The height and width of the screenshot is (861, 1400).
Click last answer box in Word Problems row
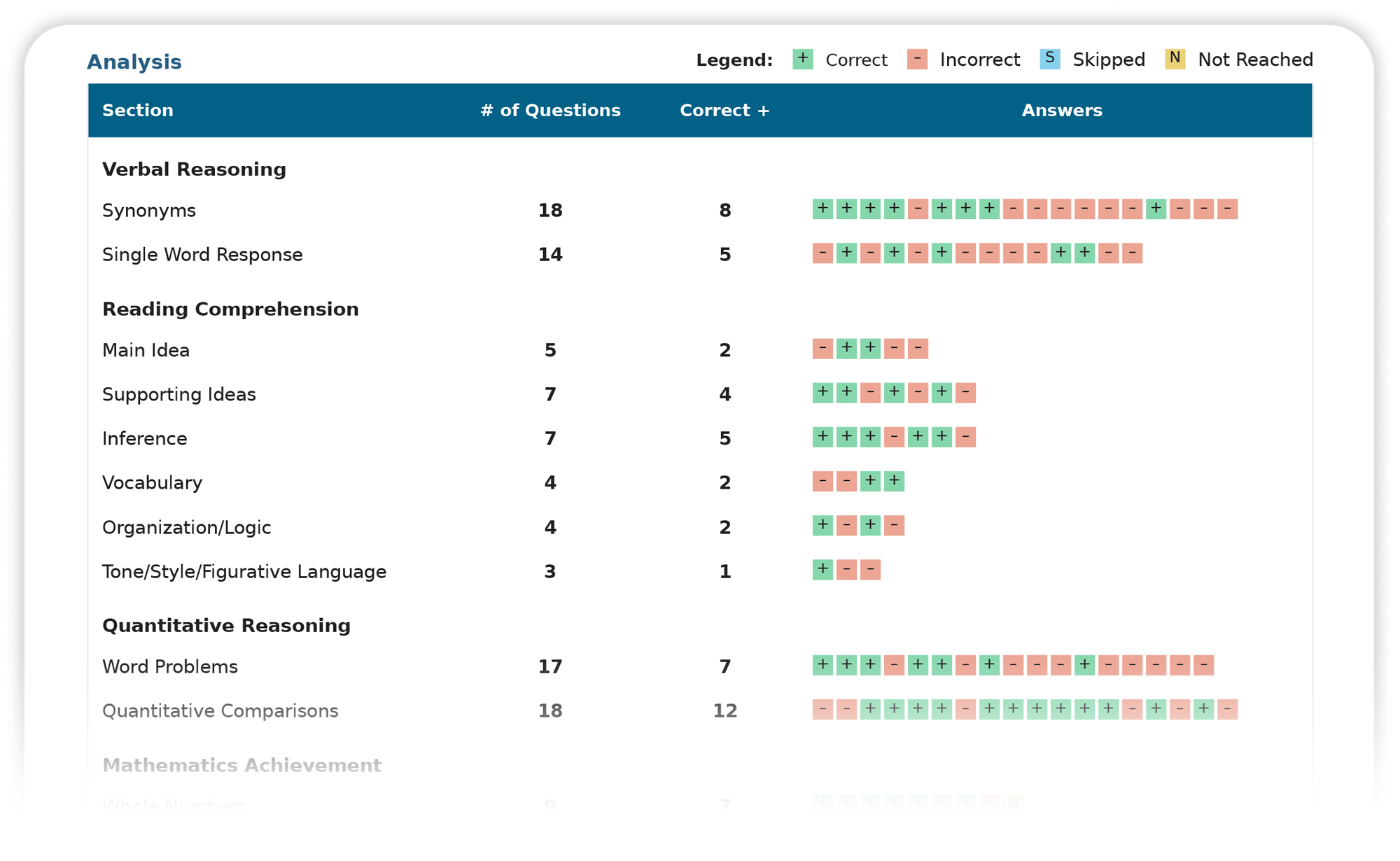pos(1203,664)
